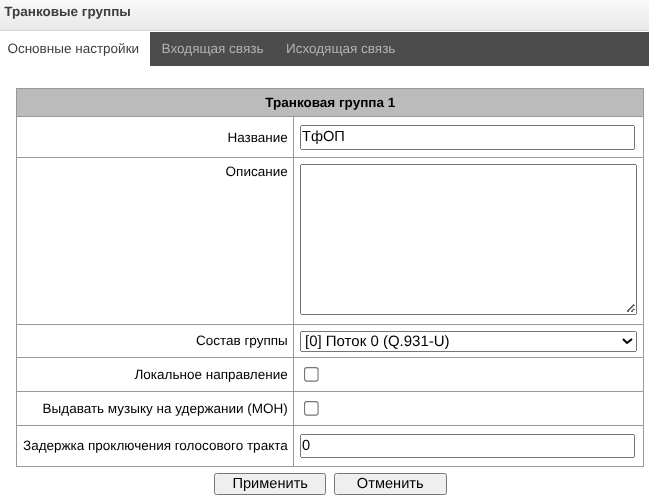
Task: Click the Применить button
Action: [269, 483]
